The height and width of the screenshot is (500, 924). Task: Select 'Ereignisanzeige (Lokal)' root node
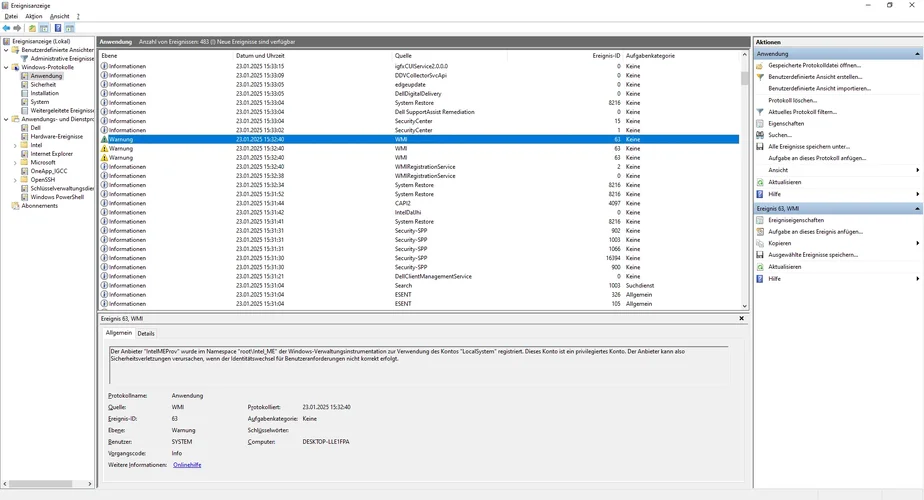pos(41,41)
